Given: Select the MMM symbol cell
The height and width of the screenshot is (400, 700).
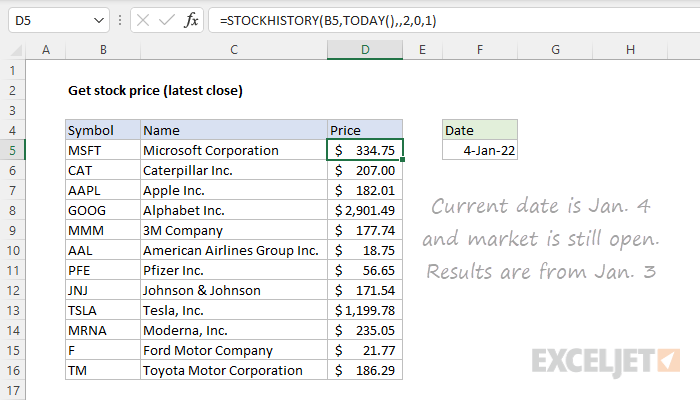Looking at the screenshot, I should point(103,230).
